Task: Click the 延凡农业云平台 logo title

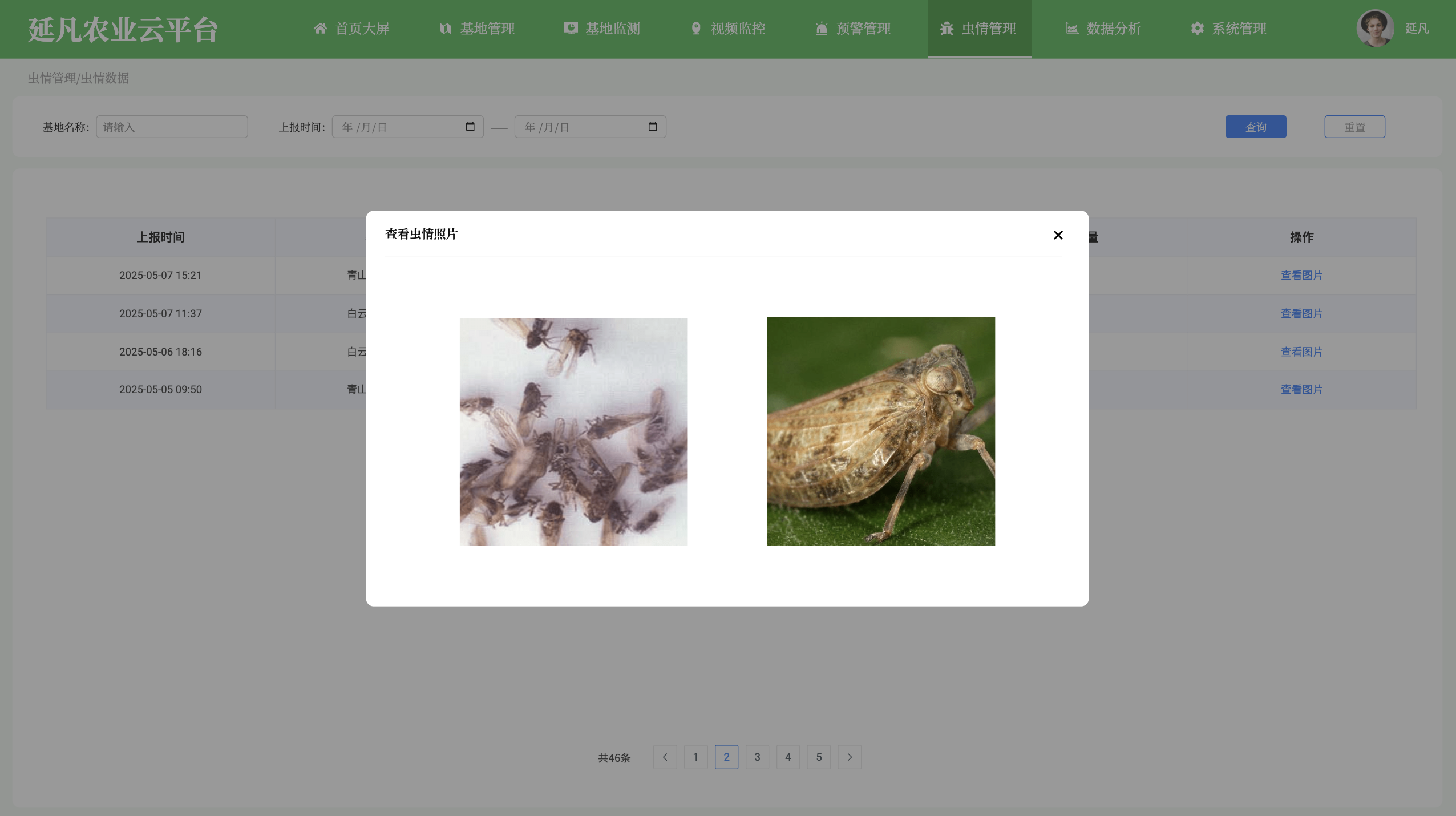Action: pos(123,30)
